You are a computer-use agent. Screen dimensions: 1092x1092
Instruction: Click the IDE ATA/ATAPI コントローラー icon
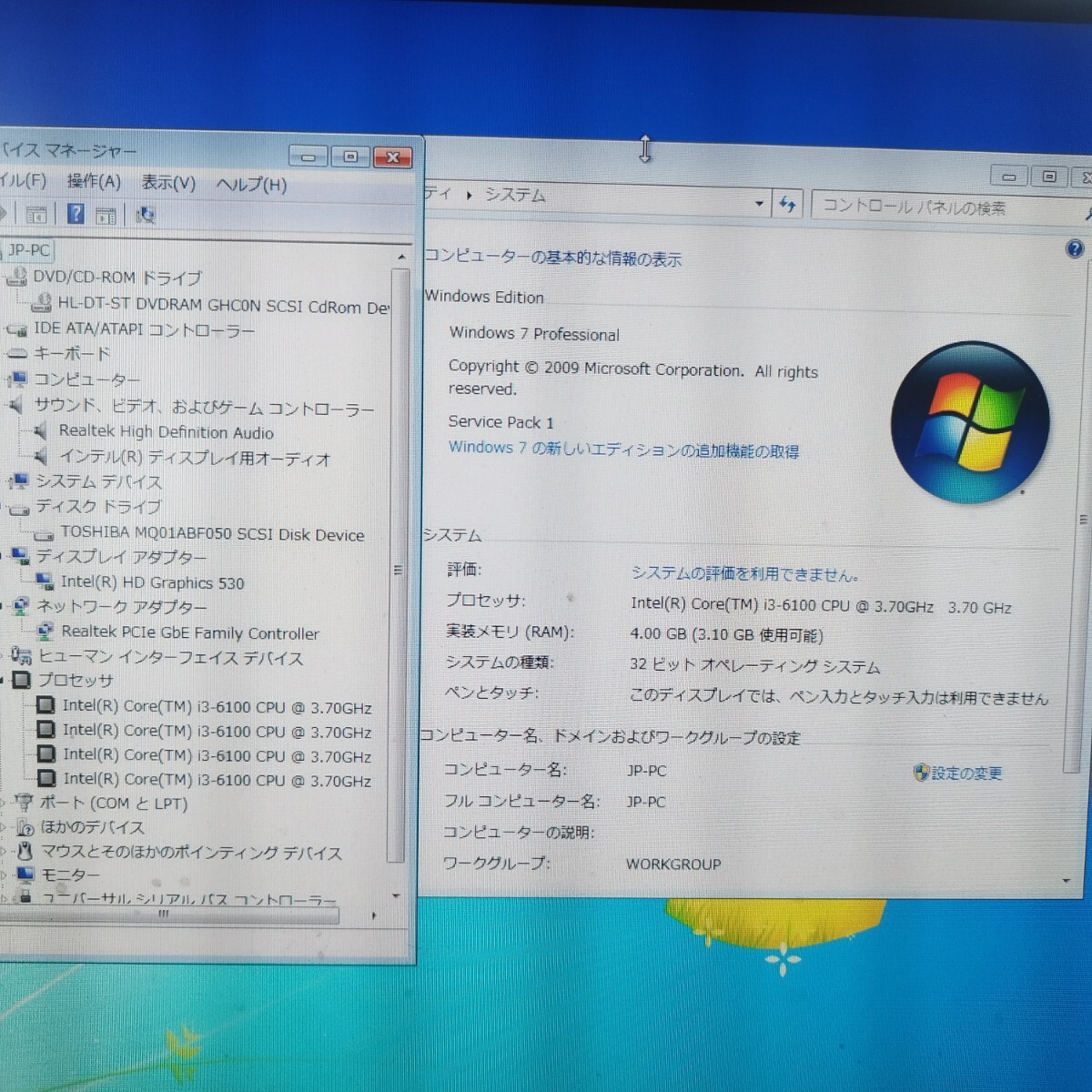coord(16,329)
